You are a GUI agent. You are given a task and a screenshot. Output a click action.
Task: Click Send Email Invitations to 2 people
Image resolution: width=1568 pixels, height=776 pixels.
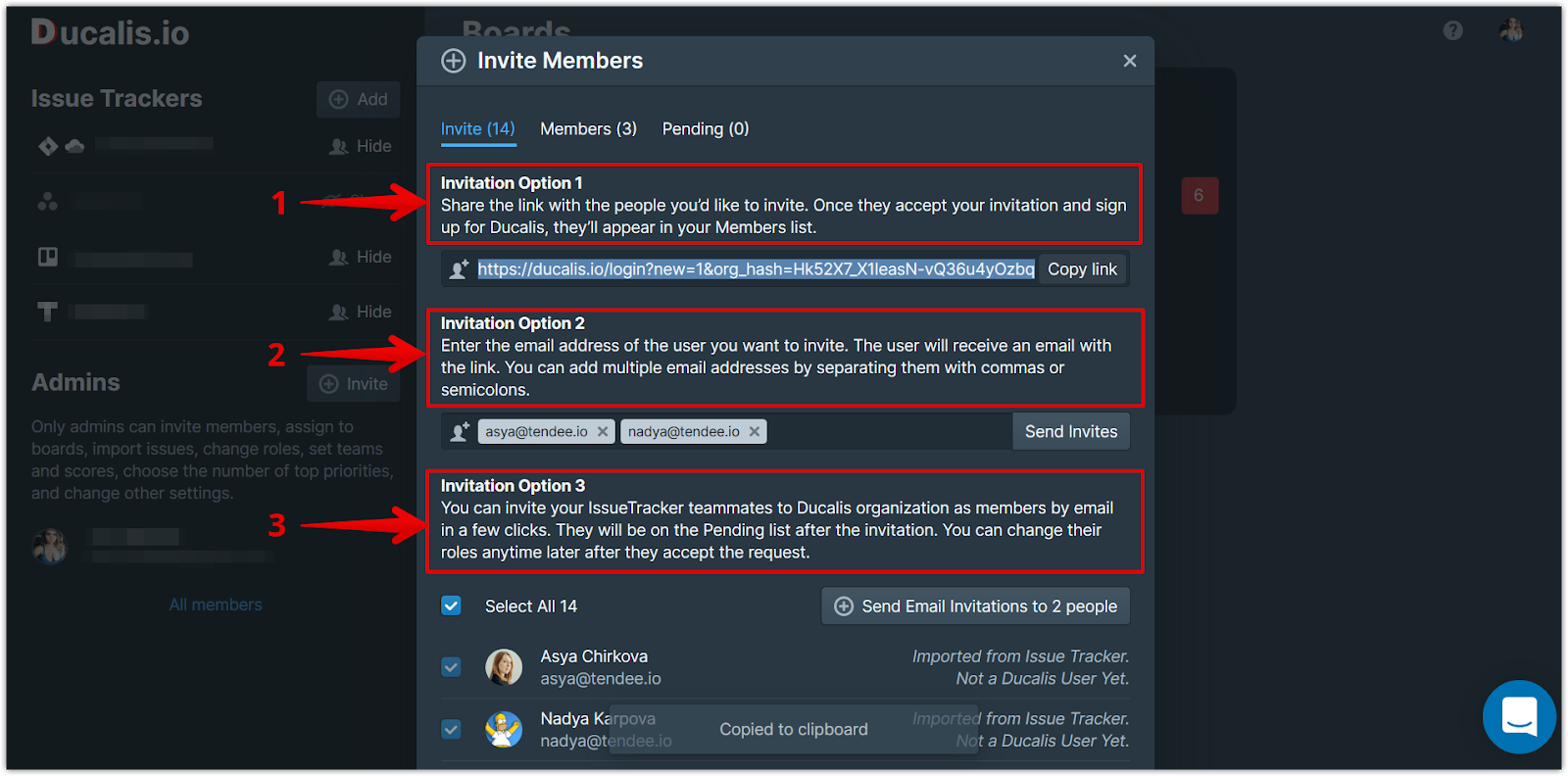tap(976, 606)
